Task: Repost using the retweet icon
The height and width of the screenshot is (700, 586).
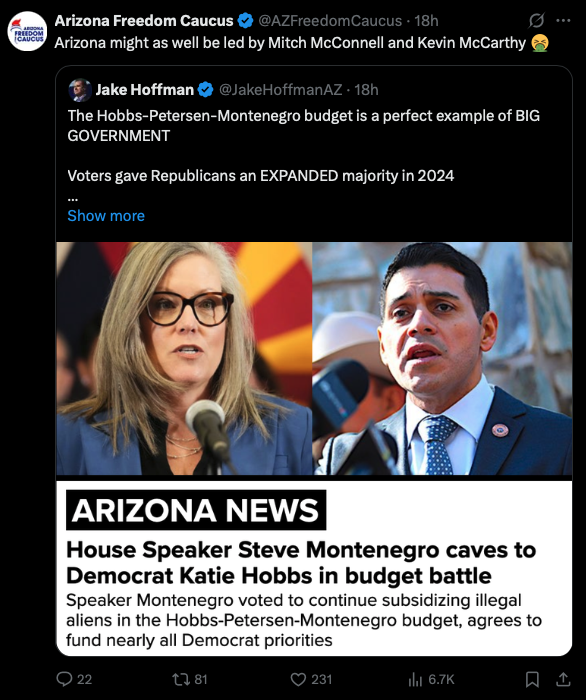Action: pyautogui.click(x=180, y=679)
